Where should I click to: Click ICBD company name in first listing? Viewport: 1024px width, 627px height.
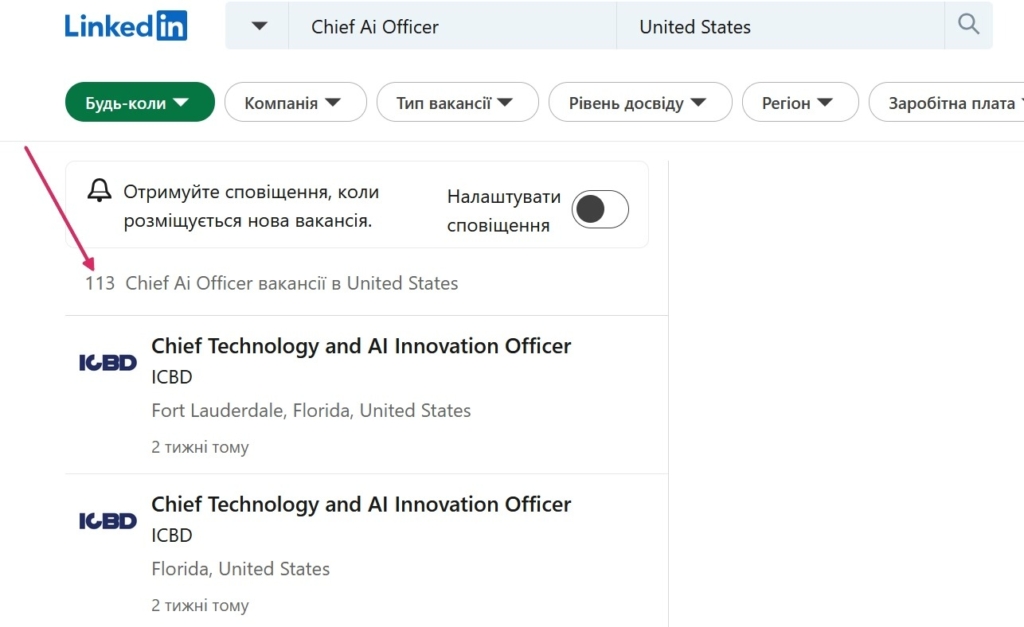click(x=171, y=377)
